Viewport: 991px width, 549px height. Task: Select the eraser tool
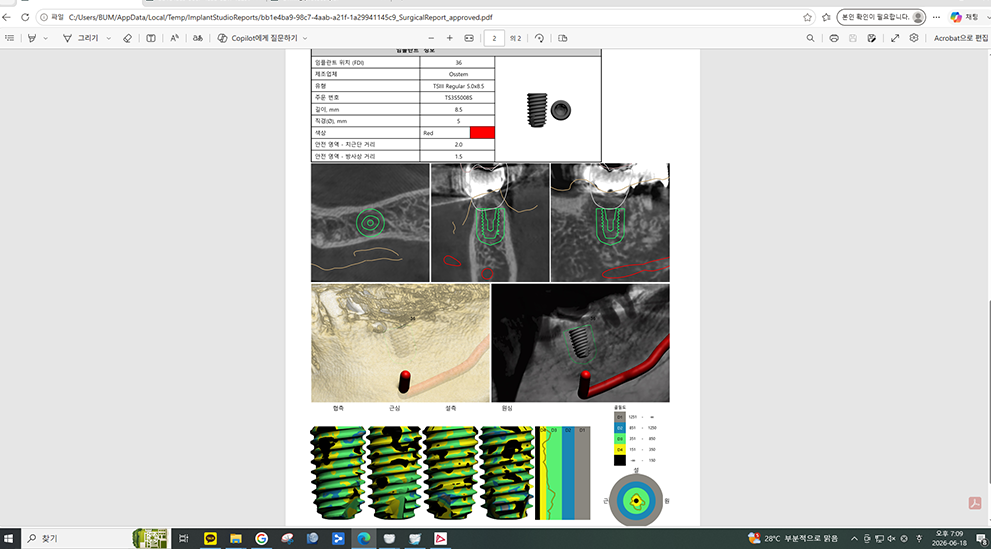tap(128, 38)
